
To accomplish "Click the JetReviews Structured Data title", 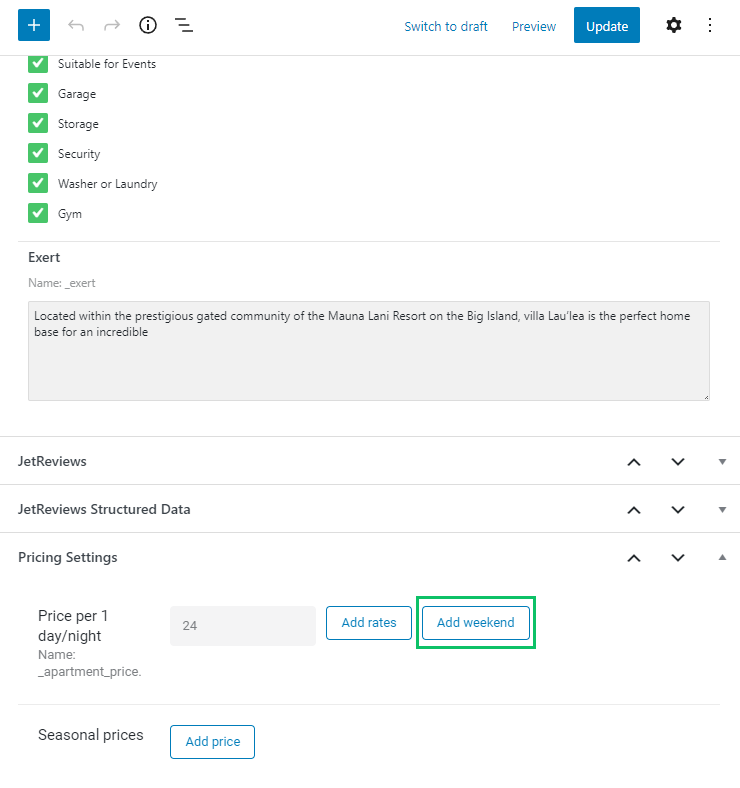I will (x=104, y=510).
